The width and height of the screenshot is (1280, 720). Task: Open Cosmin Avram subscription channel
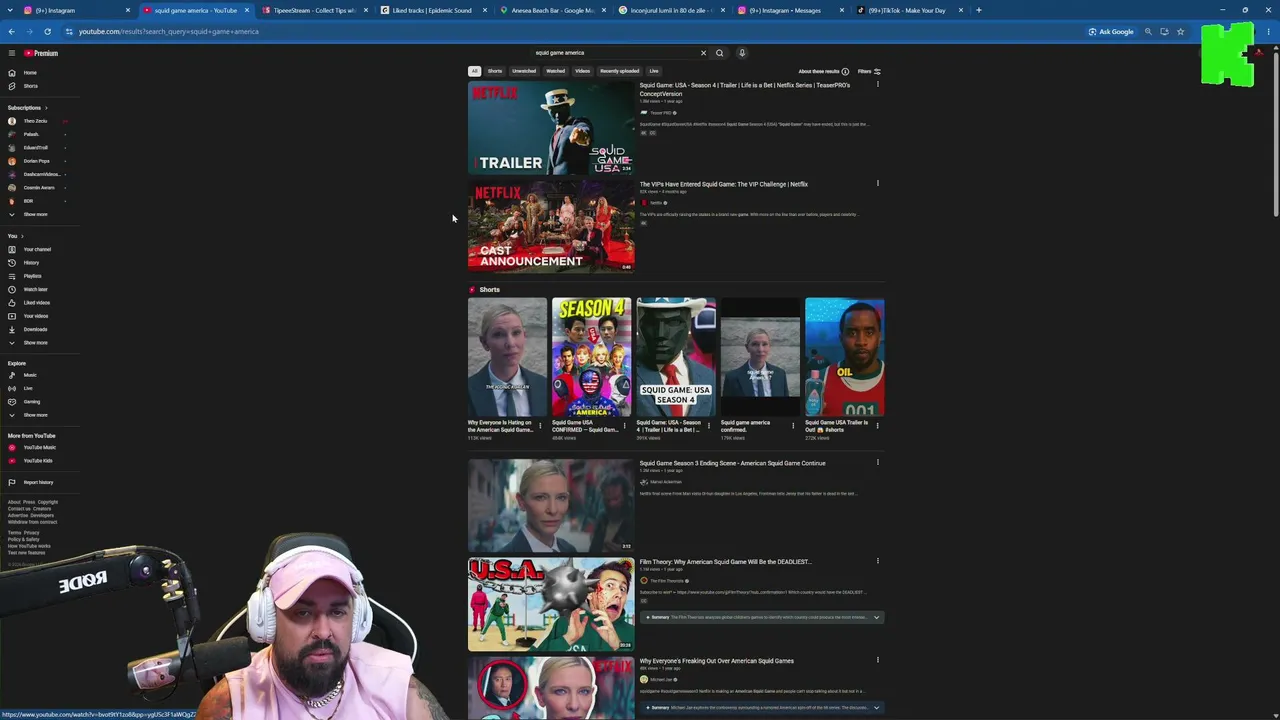(x=39, y=188)
